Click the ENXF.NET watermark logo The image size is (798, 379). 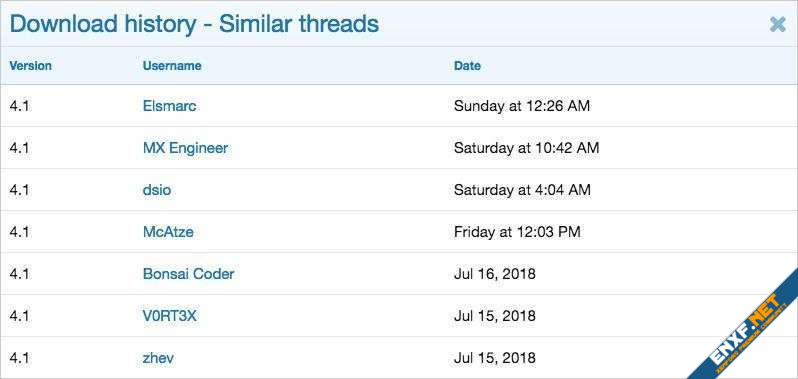click(x=750, y=331)
